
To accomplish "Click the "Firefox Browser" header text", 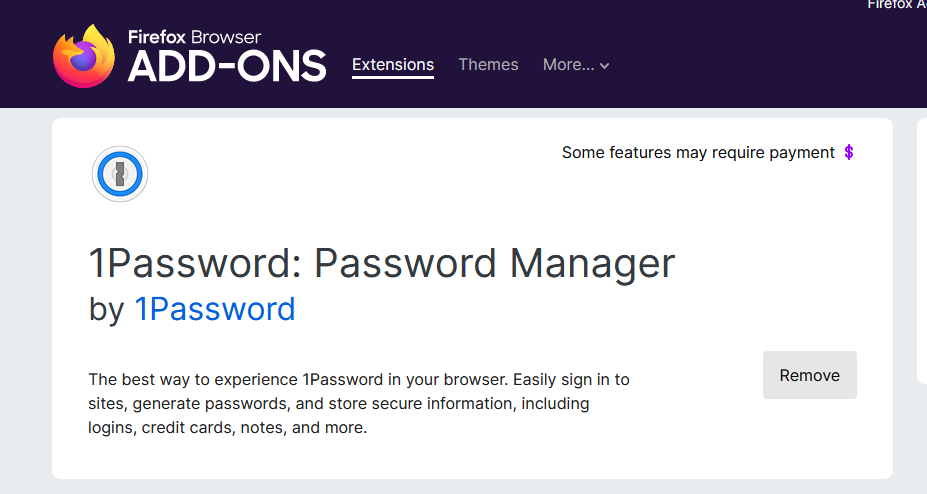I will [194, 37].
